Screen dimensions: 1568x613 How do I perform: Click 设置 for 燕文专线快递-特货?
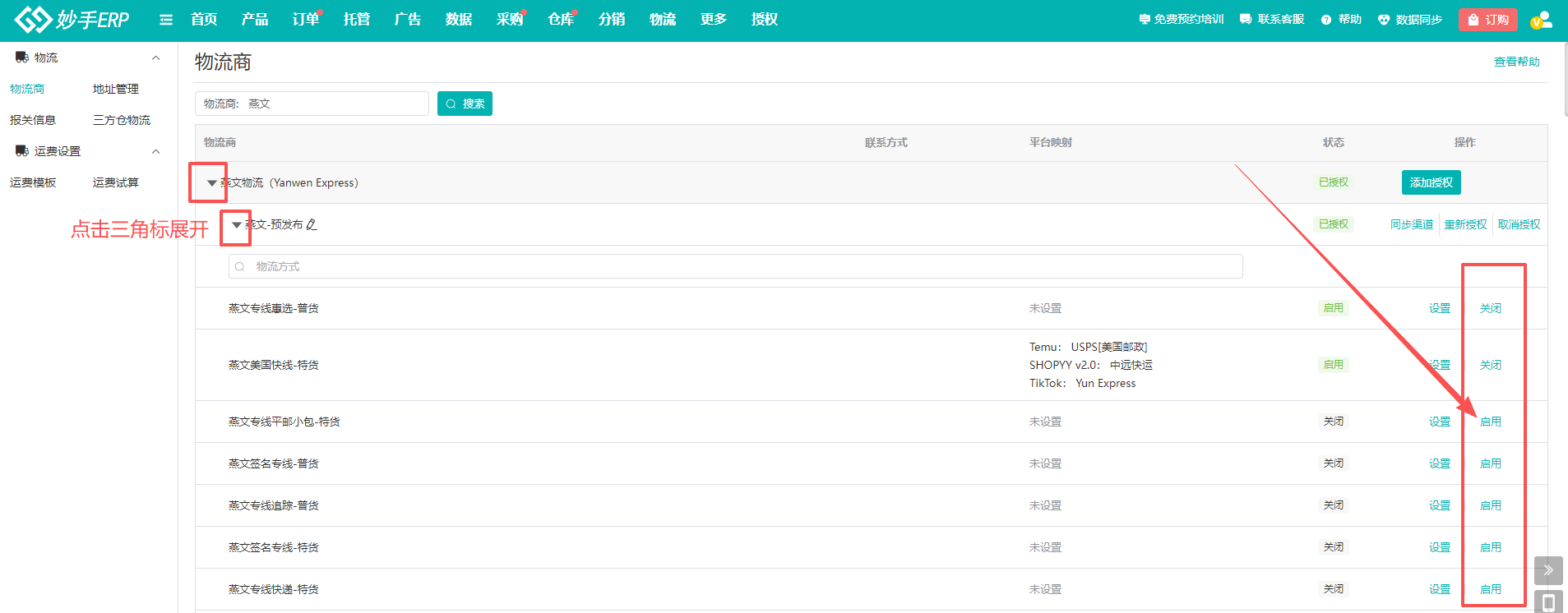coord(1440,589)
